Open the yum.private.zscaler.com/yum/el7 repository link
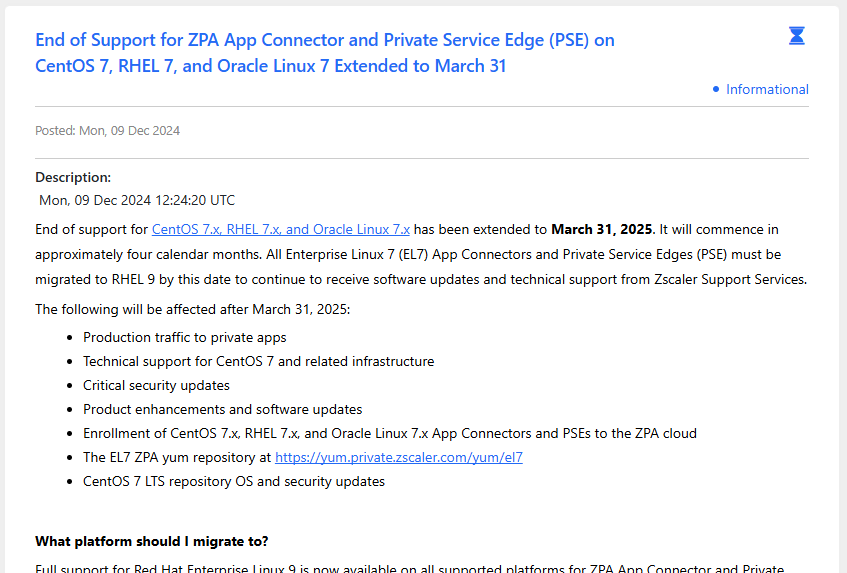The width and height of the screenshot is (847, 573). [399, 457]
